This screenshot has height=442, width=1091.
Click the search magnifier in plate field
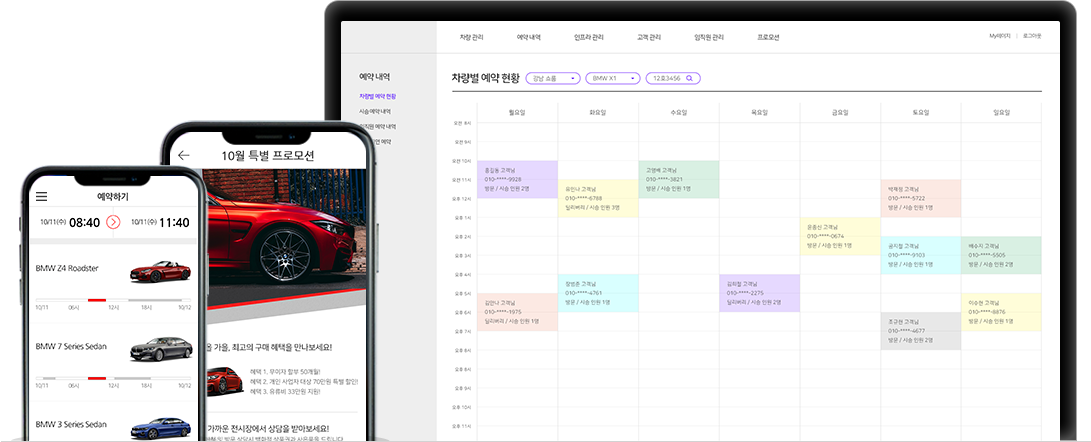tap(690, 79)
